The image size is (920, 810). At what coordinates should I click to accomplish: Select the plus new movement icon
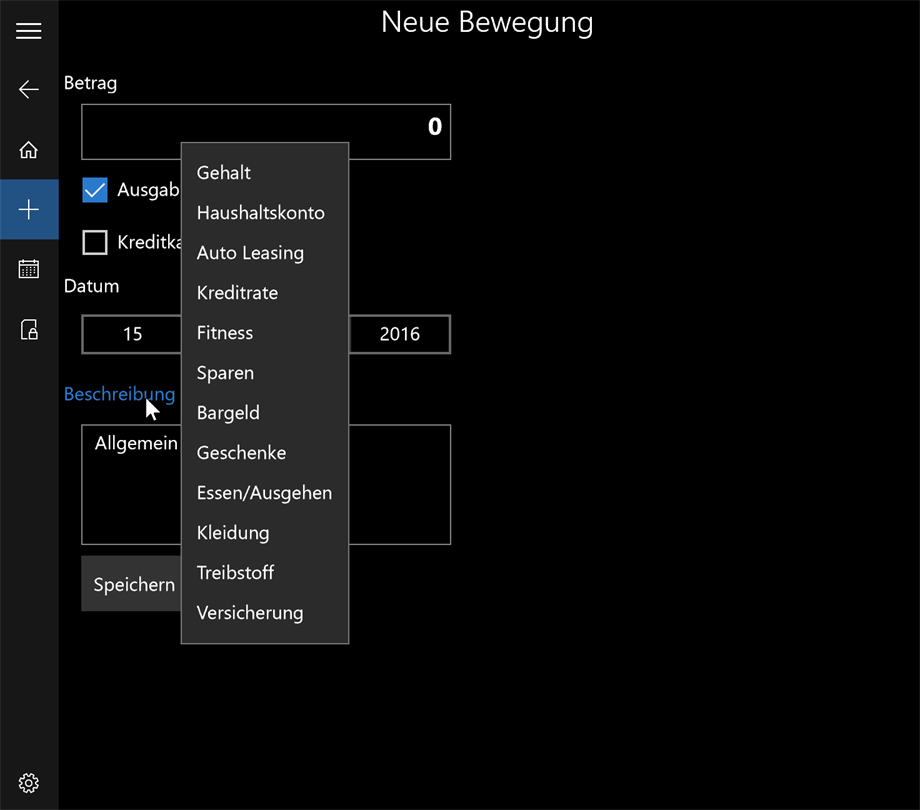click(29, 209)
